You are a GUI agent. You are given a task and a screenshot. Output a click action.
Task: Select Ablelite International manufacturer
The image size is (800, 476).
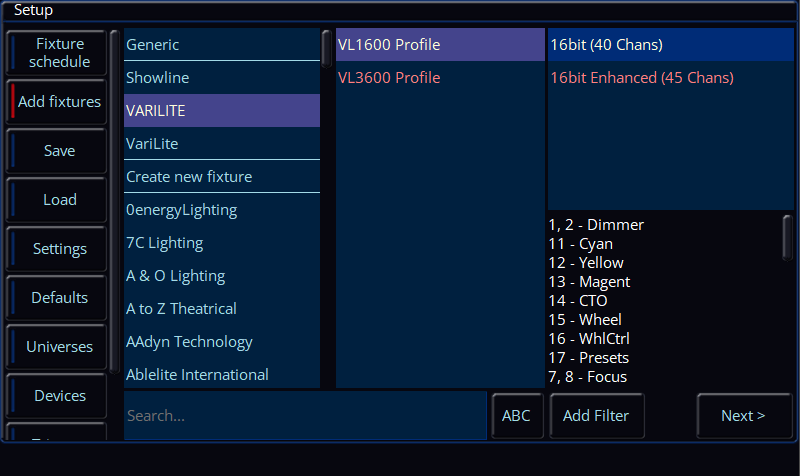point(222,374)
